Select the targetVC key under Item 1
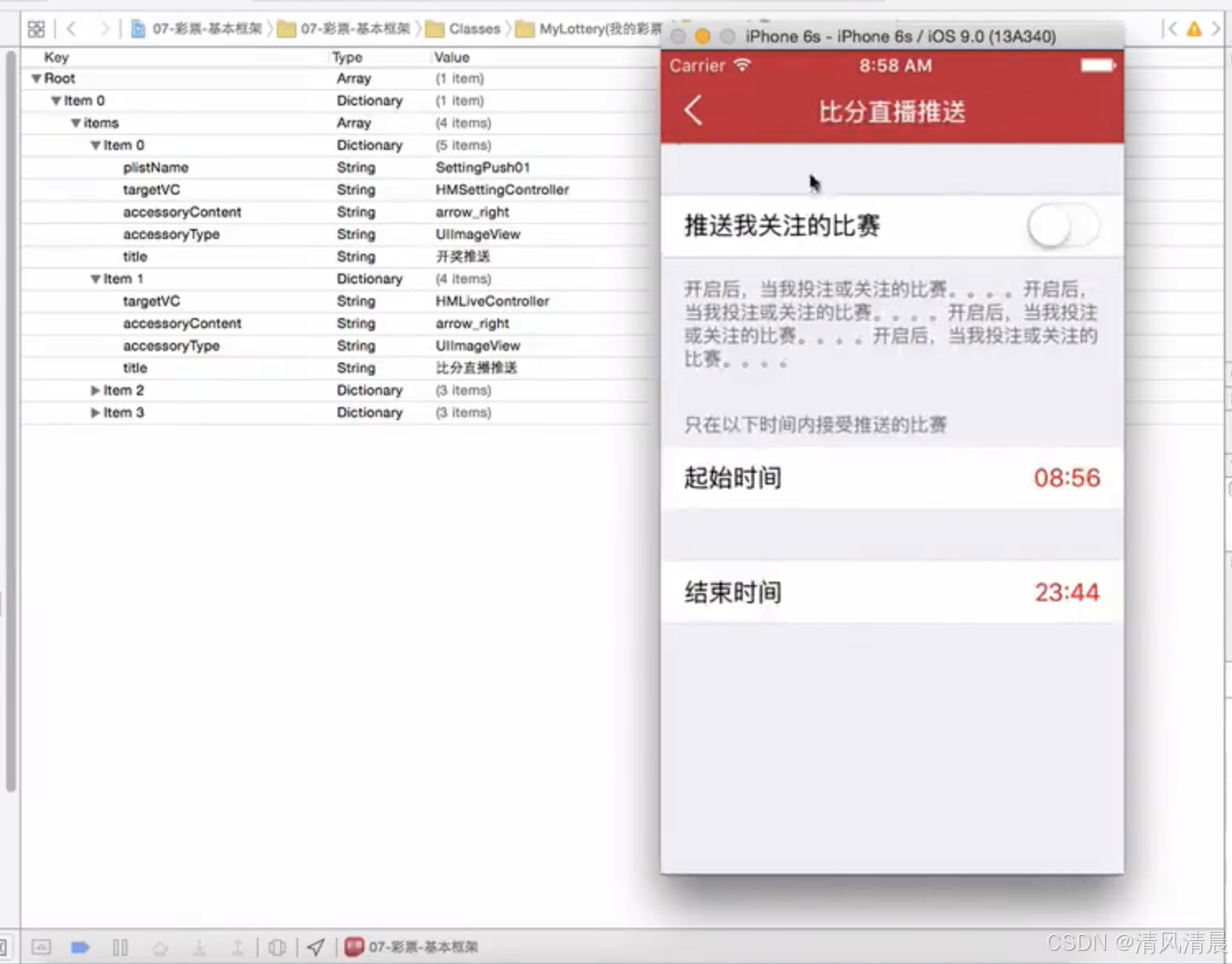Viewport: 1232px width, 964px height. pyautogui.click(x=152, y=301)
